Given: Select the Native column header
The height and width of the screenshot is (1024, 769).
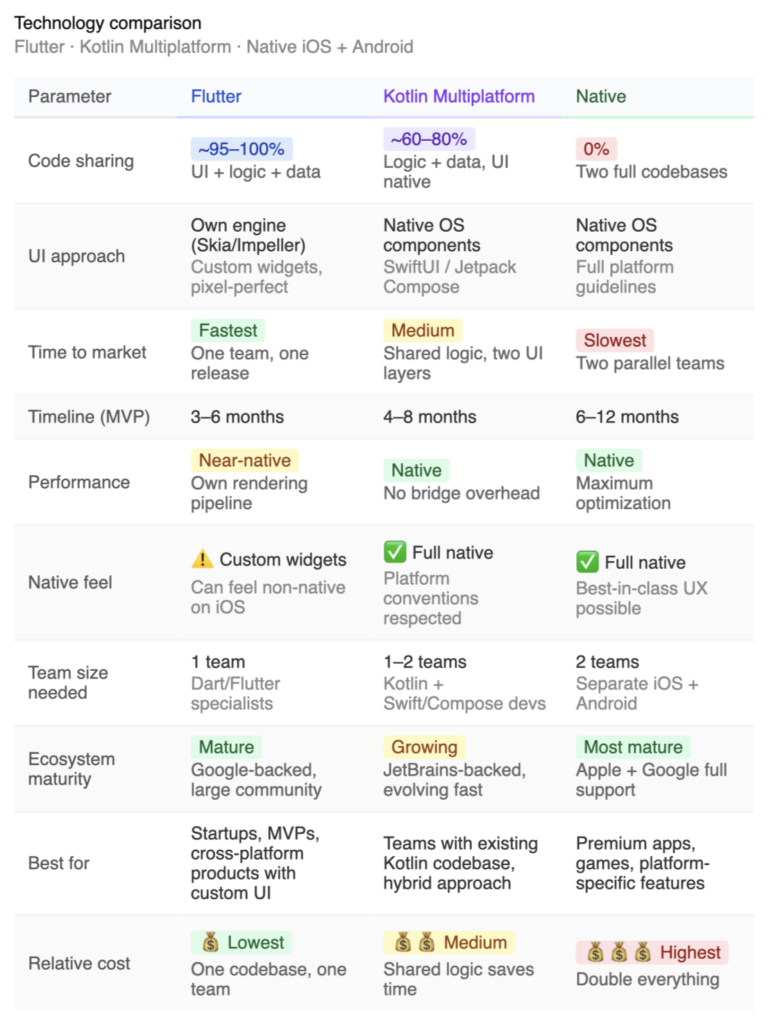Looking at the screenshot, I should (601, 97).
